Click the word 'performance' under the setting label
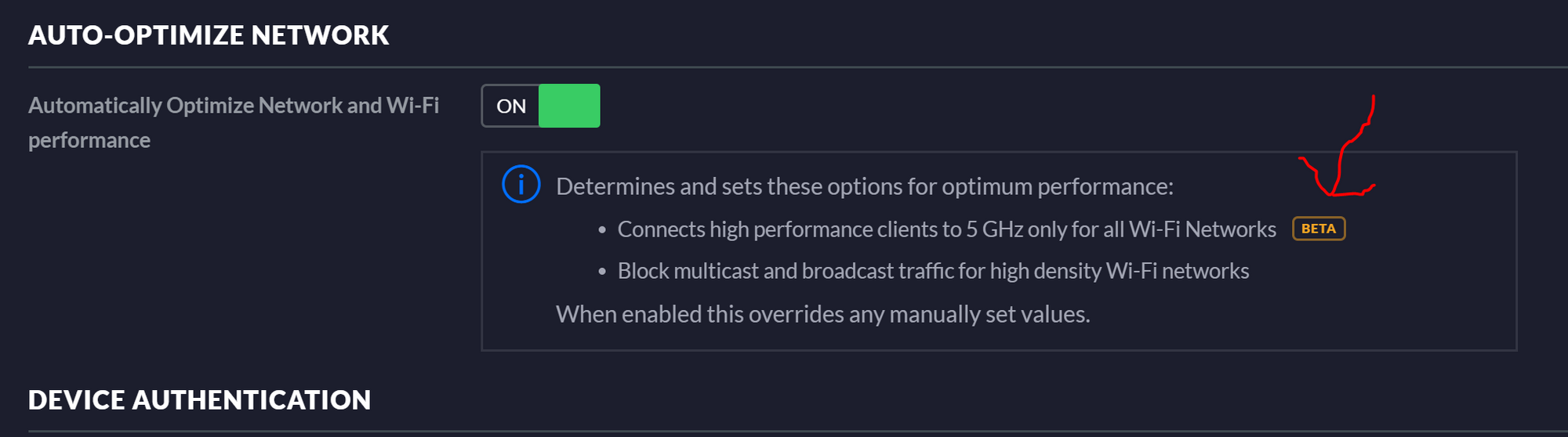The height and width of the screenshot is (437, 1568). pyautogui.click(x=89, y=141)
